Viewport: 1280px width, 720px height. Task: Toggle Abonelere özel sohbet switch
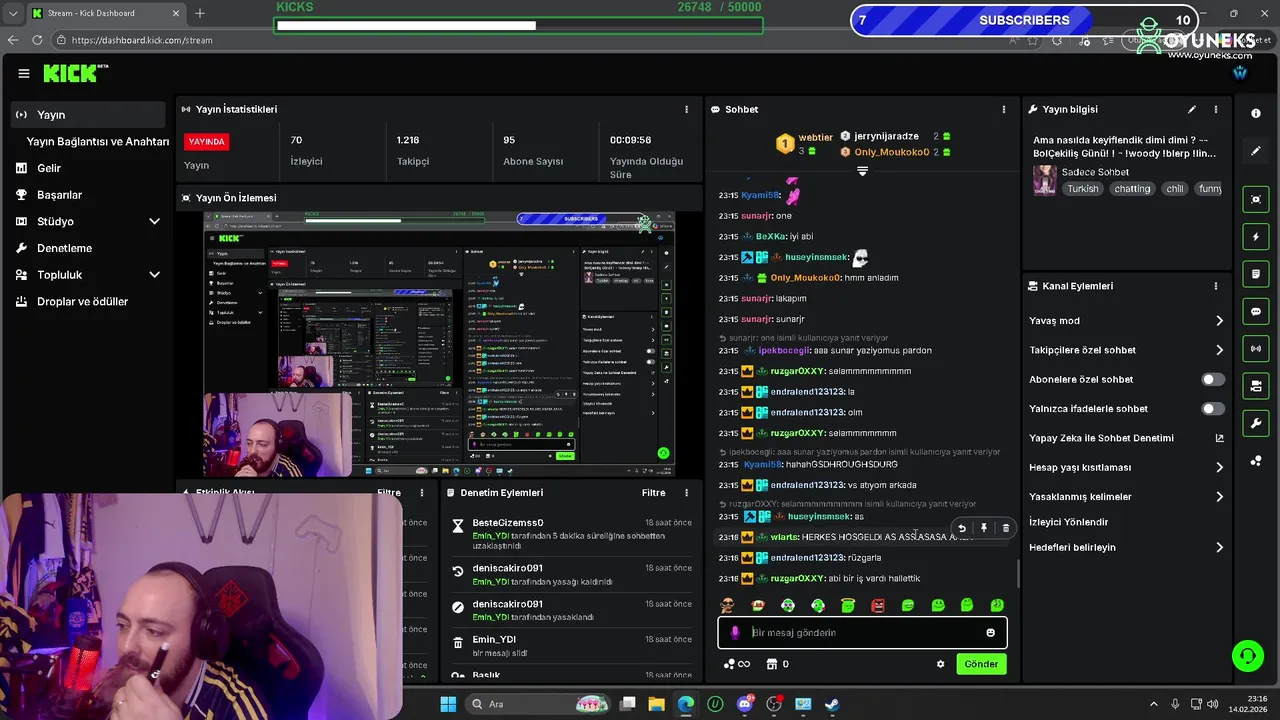pyautogui.click(x=1213, y=380)
